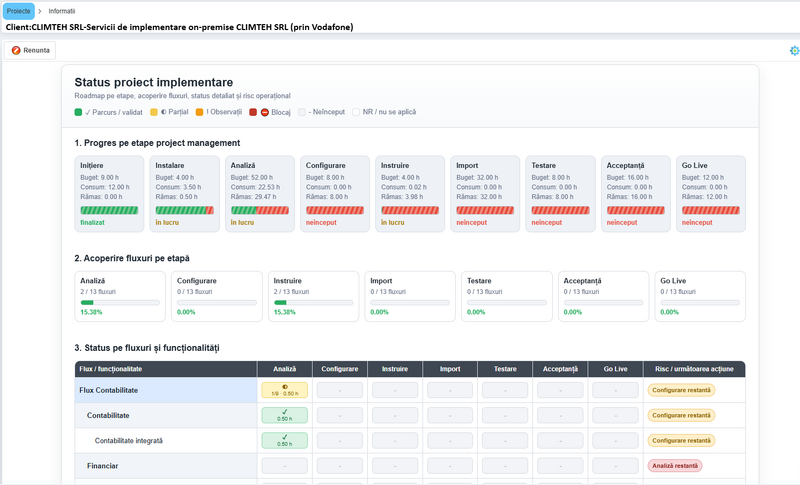This screenshot has height=485, width=800.
Task: Click '2. Acoperire fluxuri pe etapă' heading
Action: (132, 258)
